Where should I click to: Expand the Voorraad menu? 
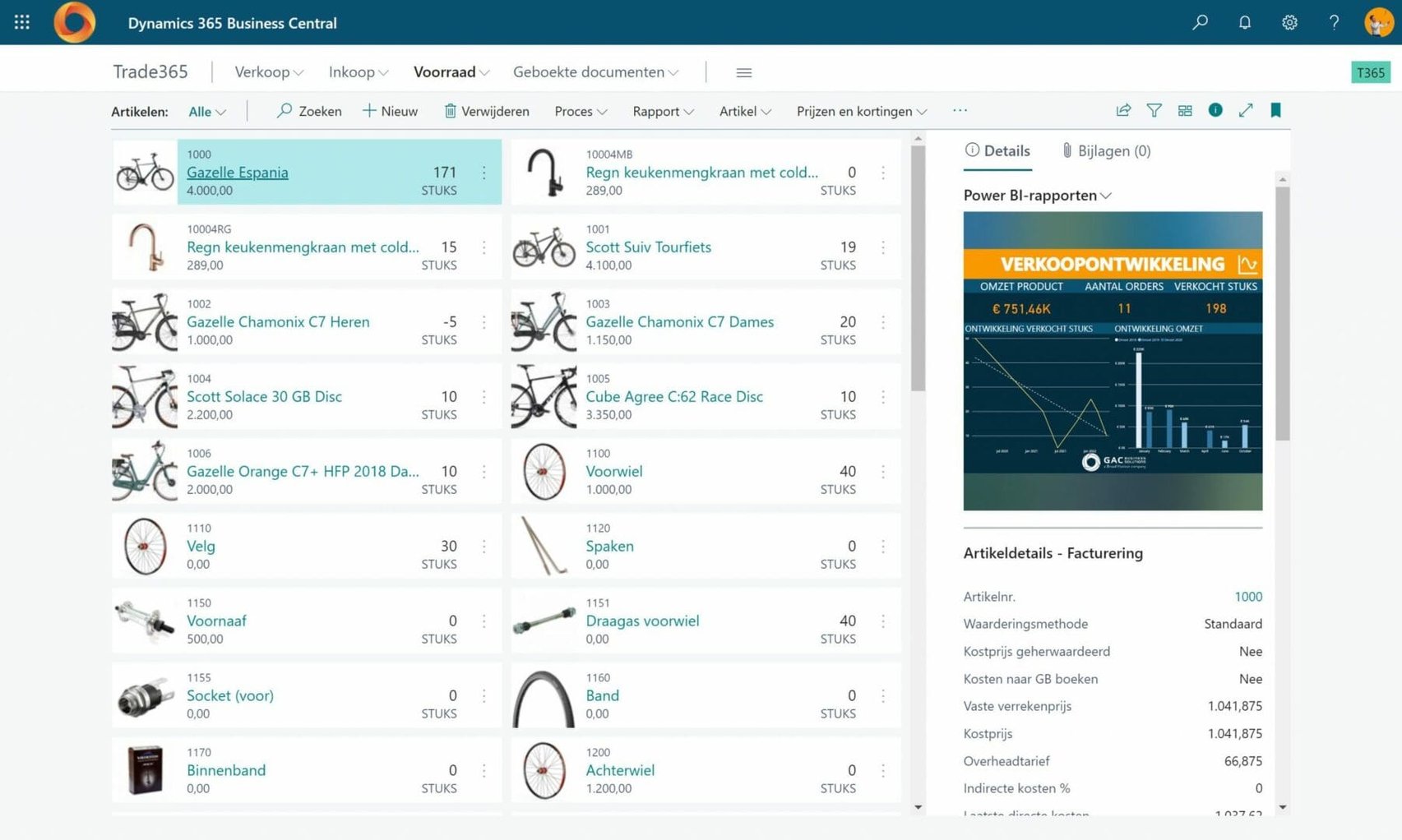click(x=451, y=72)
